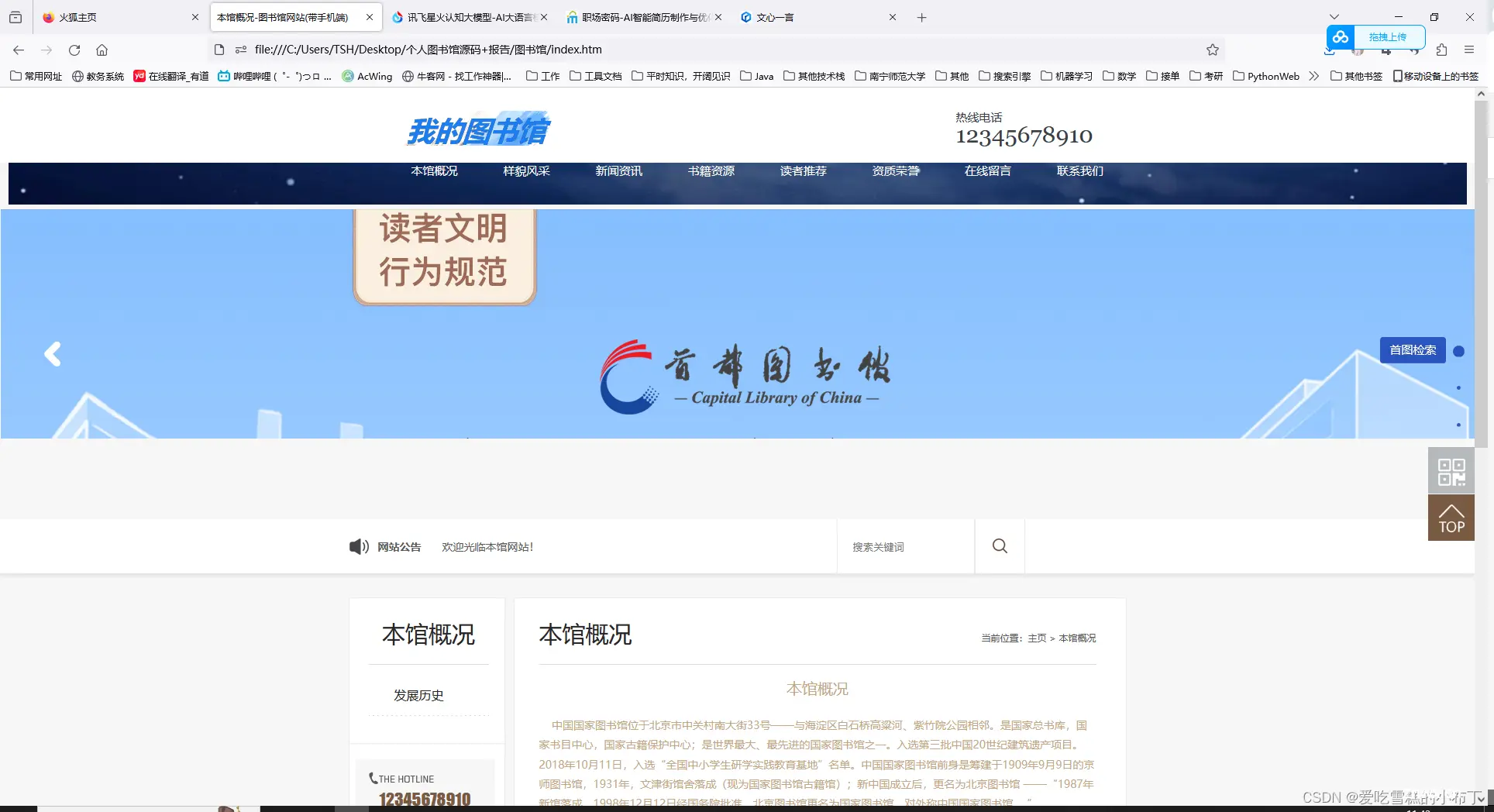Open a new browser tab
1494x812 pixels.
pyautogui.click(x=921, y=17)
